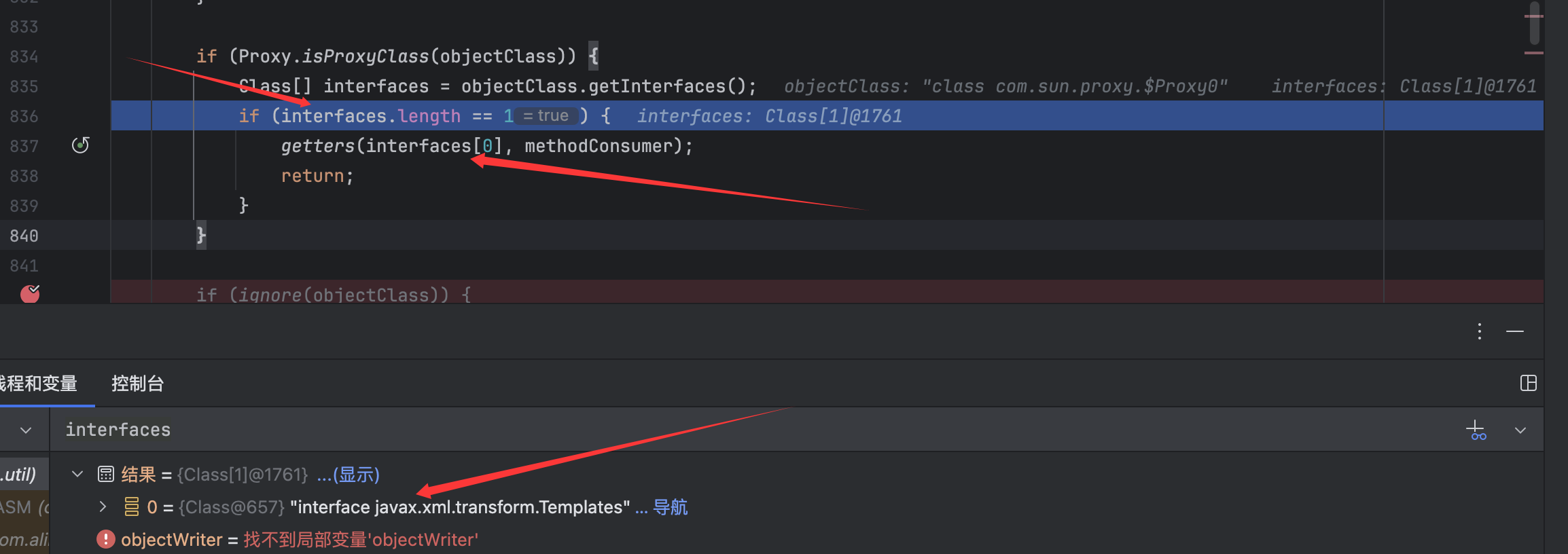
Task: Toggle the breakpoint on the ignore(objectClass) line
Action: pos(30,293)
